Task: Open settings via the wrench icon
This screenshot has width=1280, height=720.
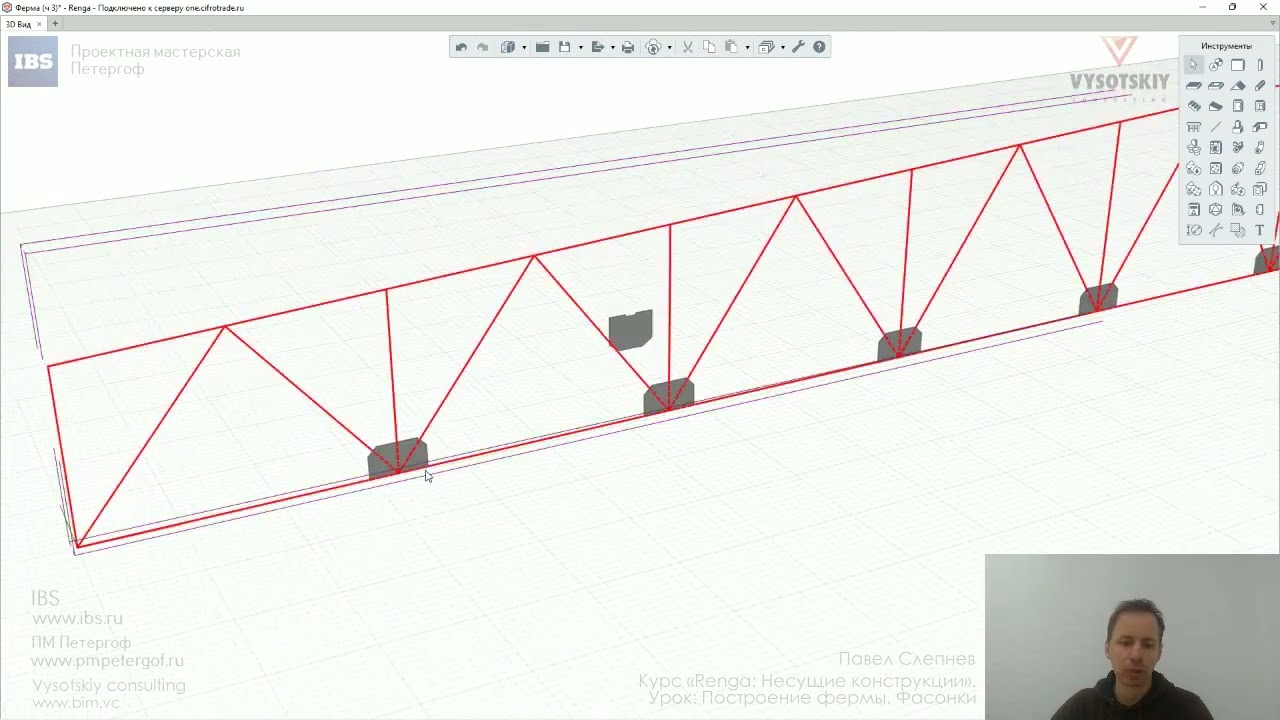Action: 798,47
